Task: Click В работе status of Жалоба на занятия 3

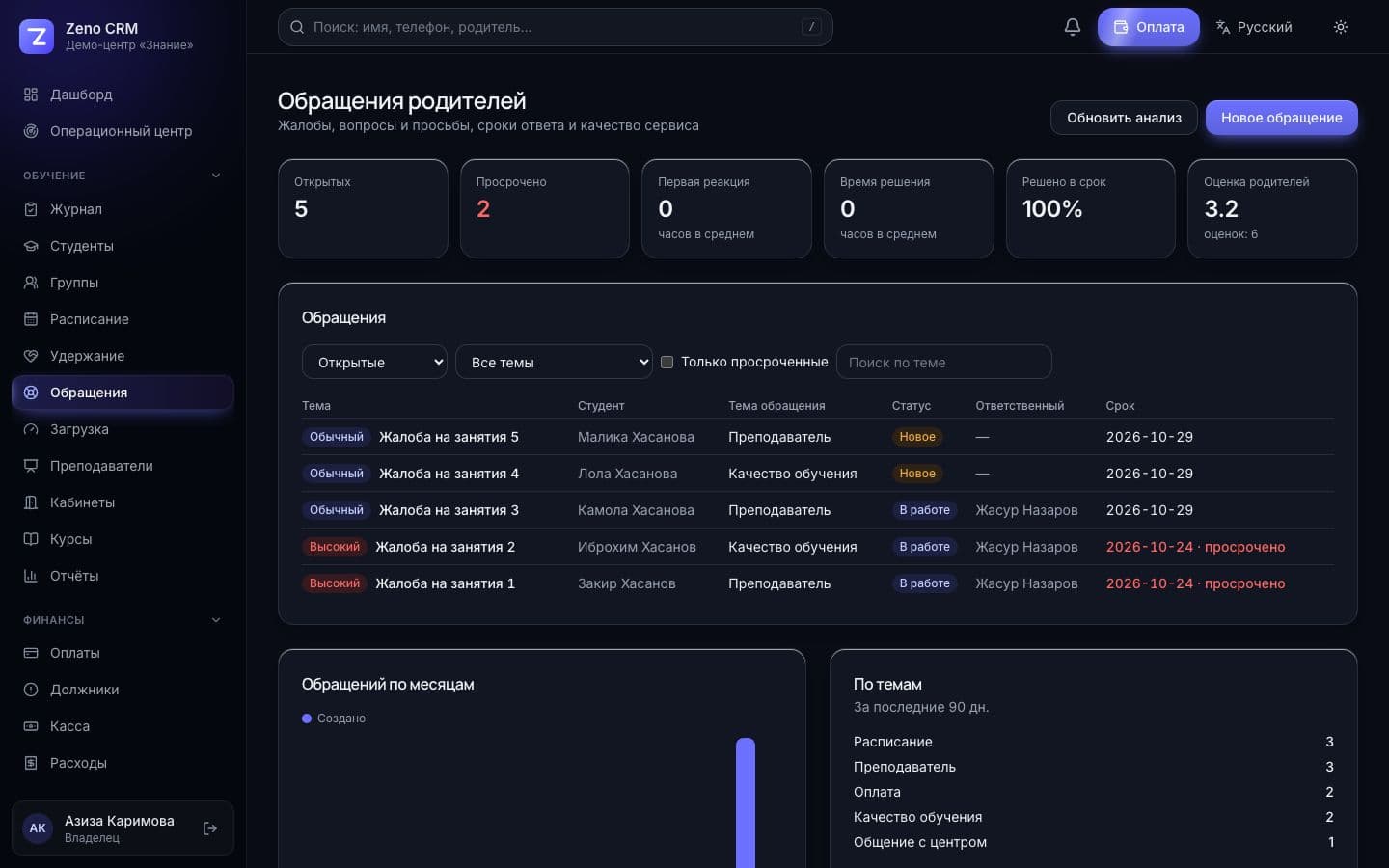Action: point(924,510)
